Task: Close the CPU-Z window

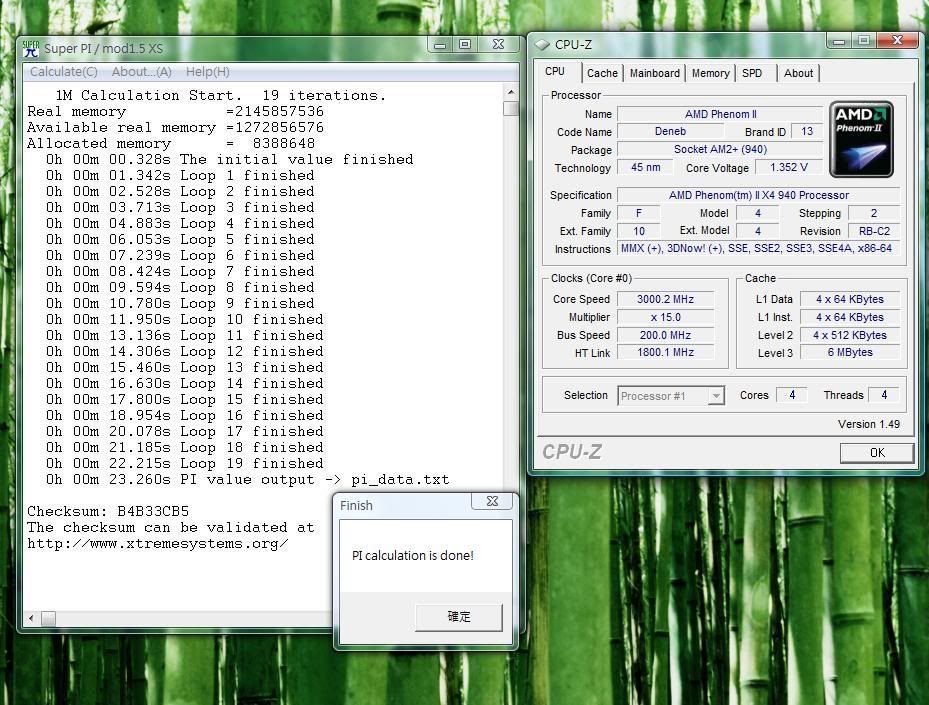Action: pyautogui.click(x=897, y=40)
